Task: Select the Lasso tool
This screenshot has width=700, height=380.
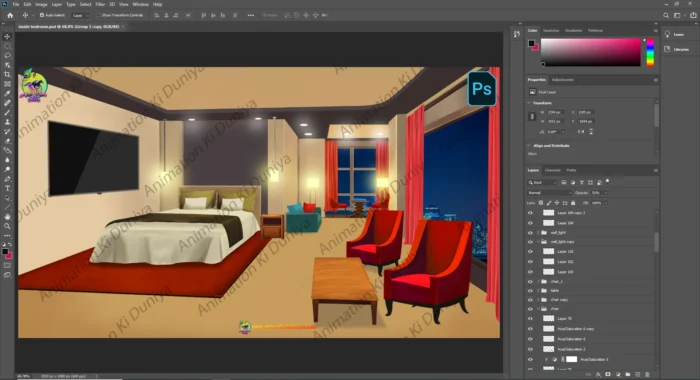Action: [7, 55]
